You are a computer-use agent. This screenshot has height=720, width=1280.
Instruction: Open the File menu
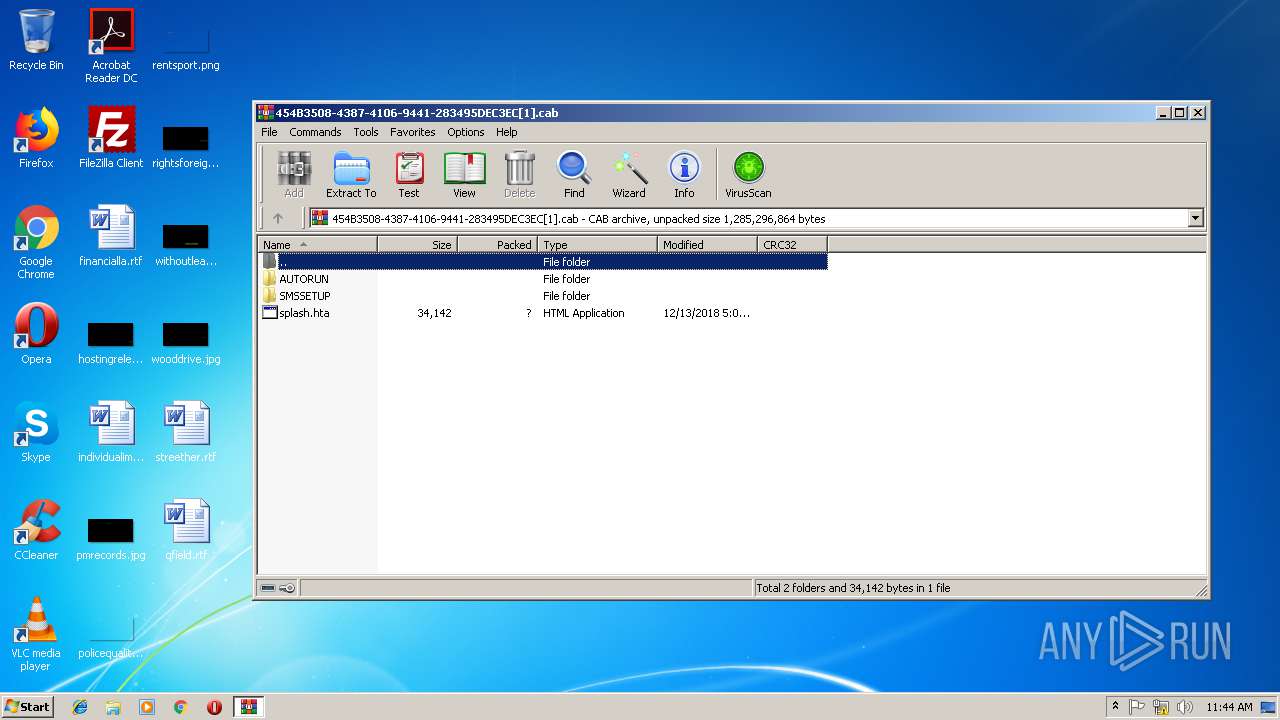(269, 132)
